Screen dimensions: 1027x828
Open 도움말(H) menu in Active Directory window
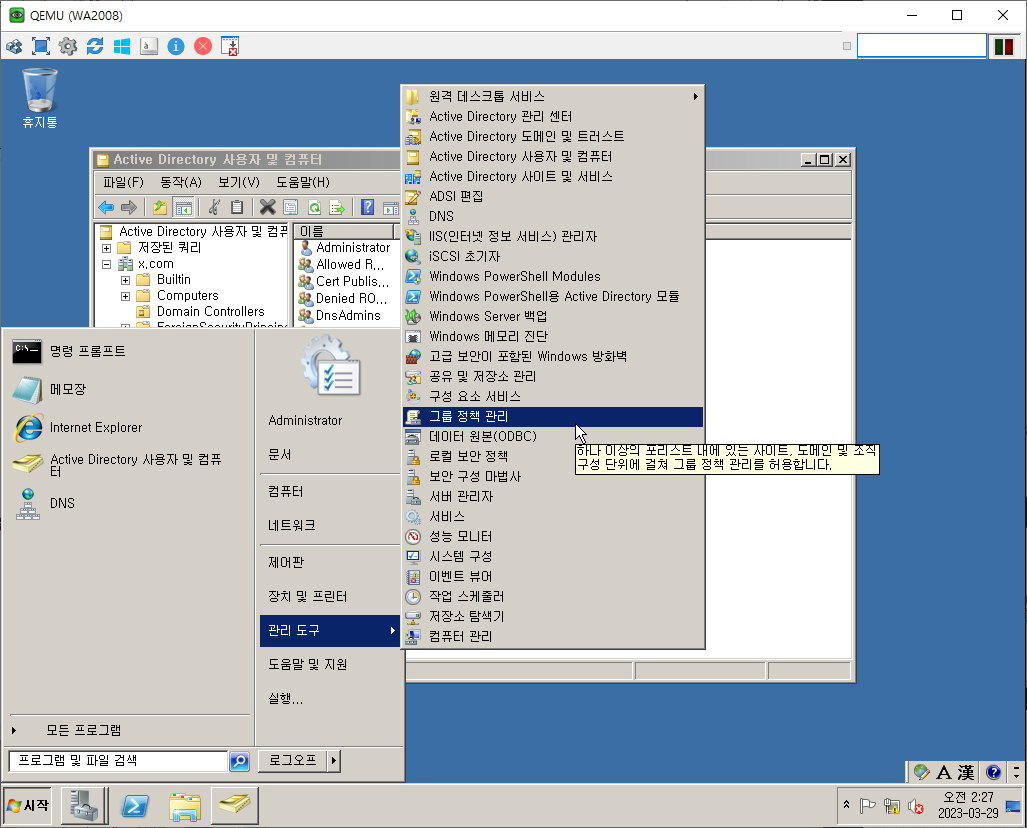(x=303, y=182)
